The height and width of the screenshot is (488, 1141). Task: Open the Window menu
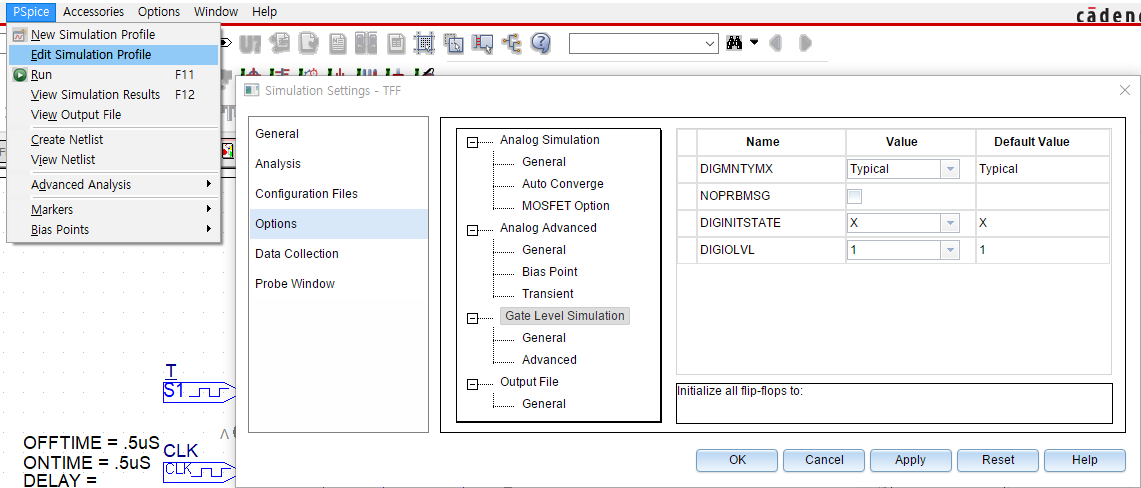(x=216, y=12)
